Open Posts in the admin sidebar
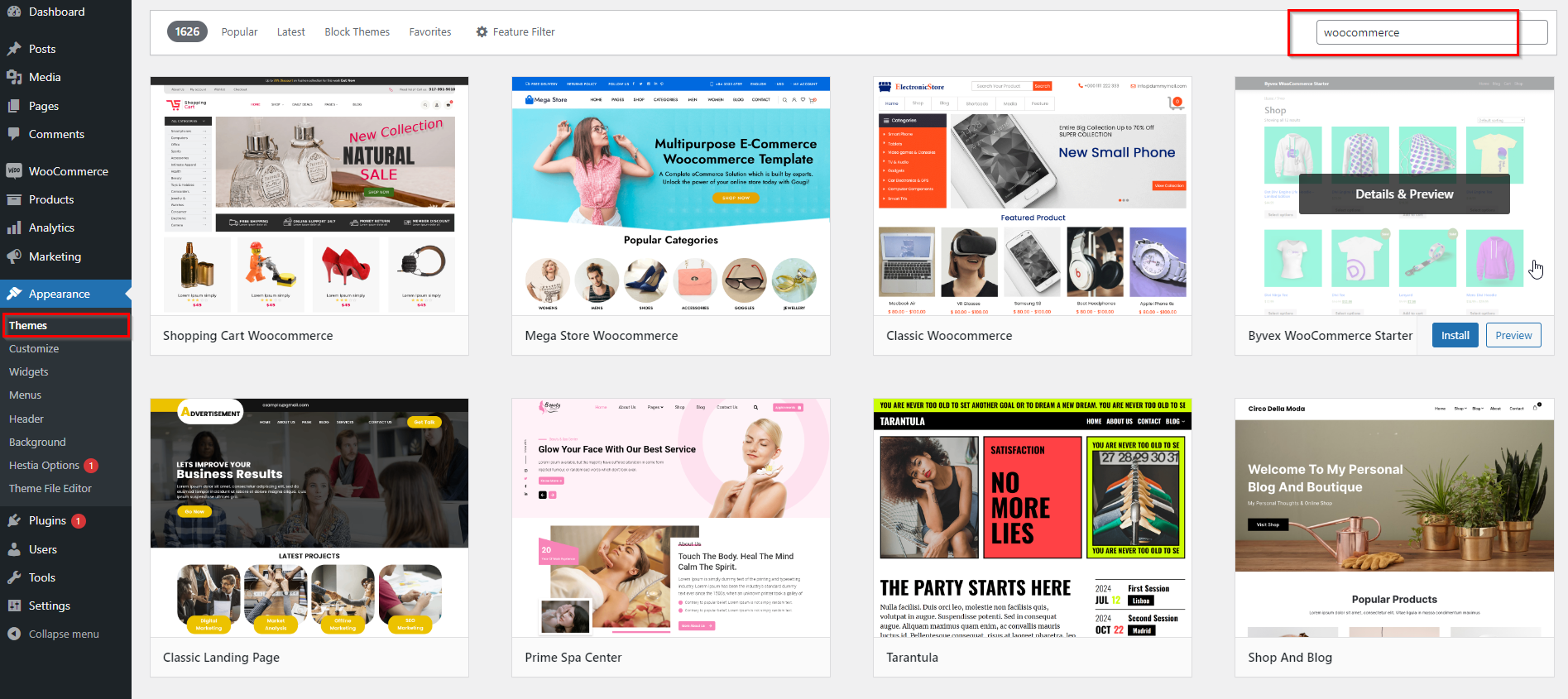 click(65, 49)
